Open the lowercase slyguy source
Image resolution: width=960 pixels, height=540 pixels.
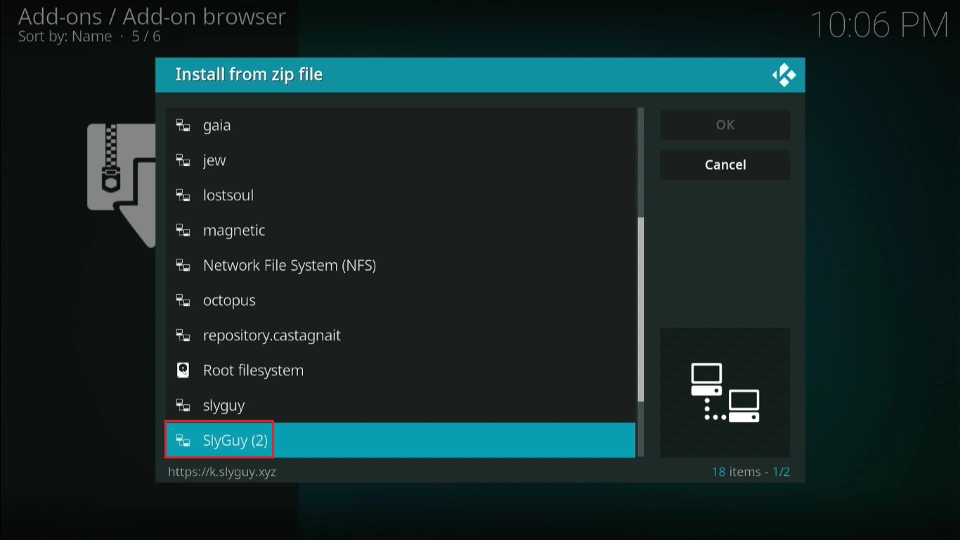pyautogui.click(x=223, y=405)
